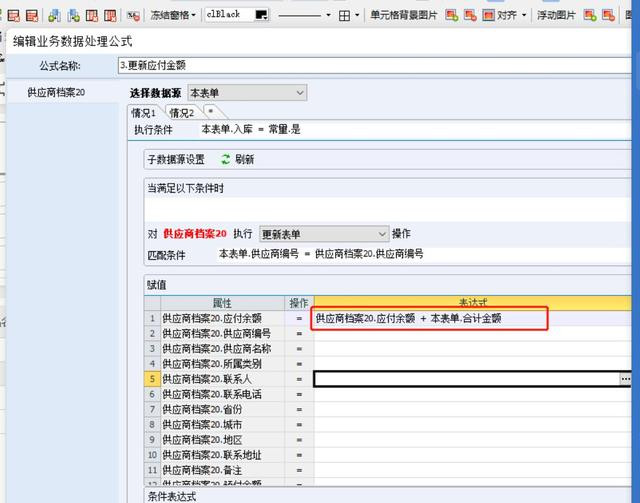Click the second red table delete icon

[31, 16]
